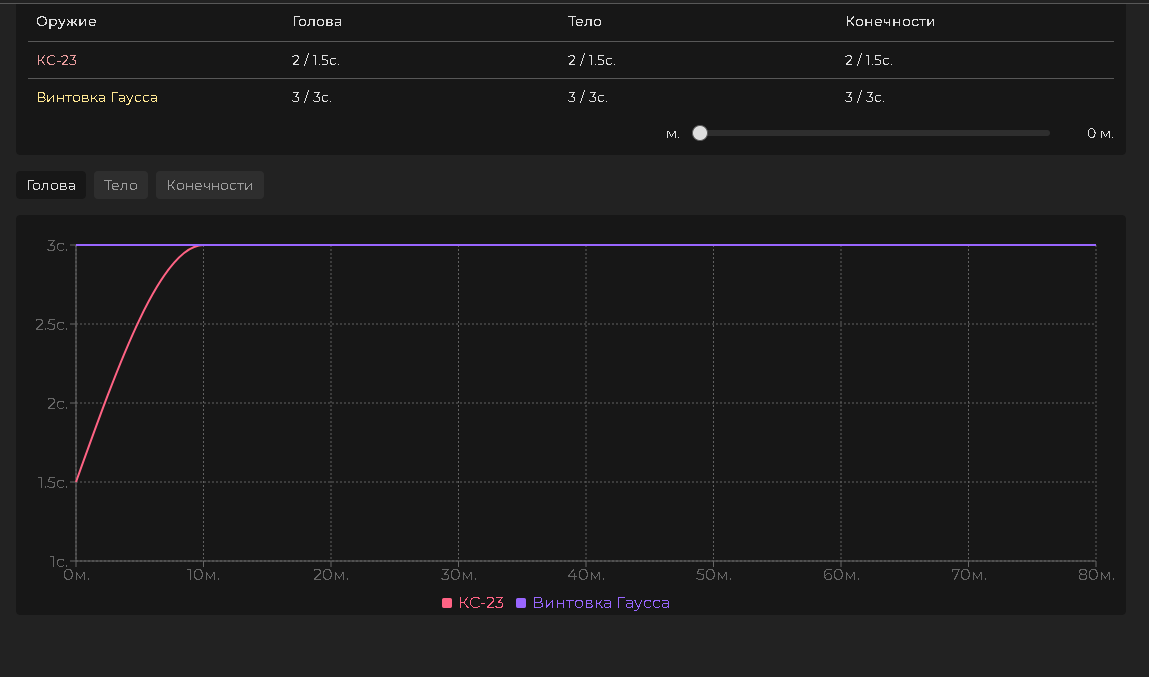This screenshot has height=677, width=1149.
Task: Click the pink КС-23 legend color square
Action: 447,603
